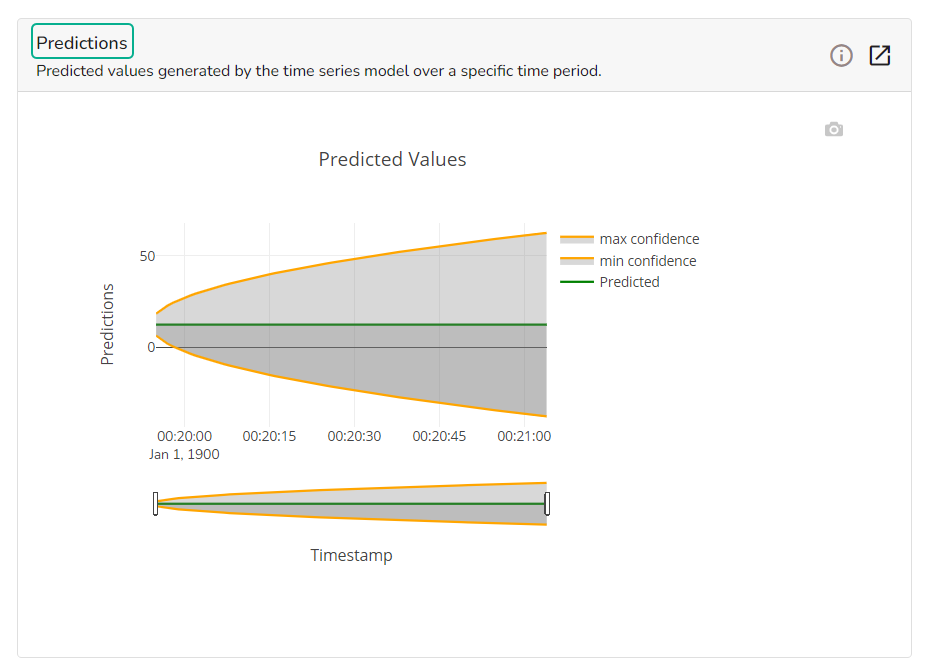Image resolution: width=925 pixels, height=665 pixels.
Task: Click the Timestamp x-axis title
Action: (x=351, y=555)
